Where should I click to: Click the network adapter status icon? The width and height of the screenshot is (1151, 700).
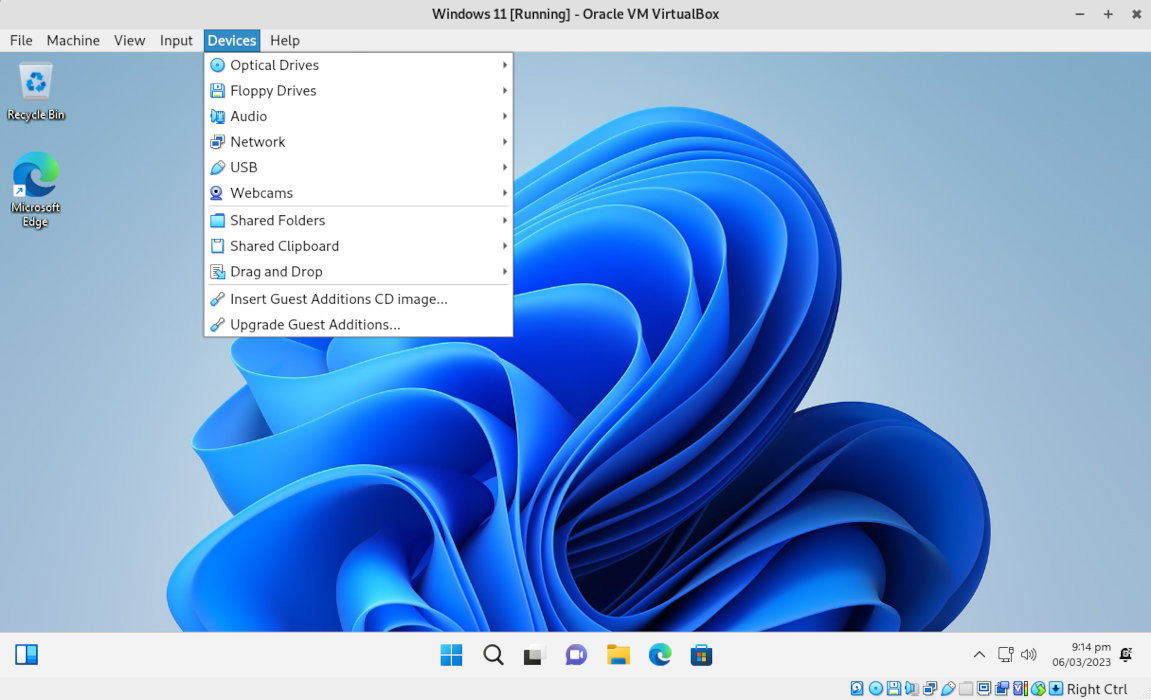[930, 688]
